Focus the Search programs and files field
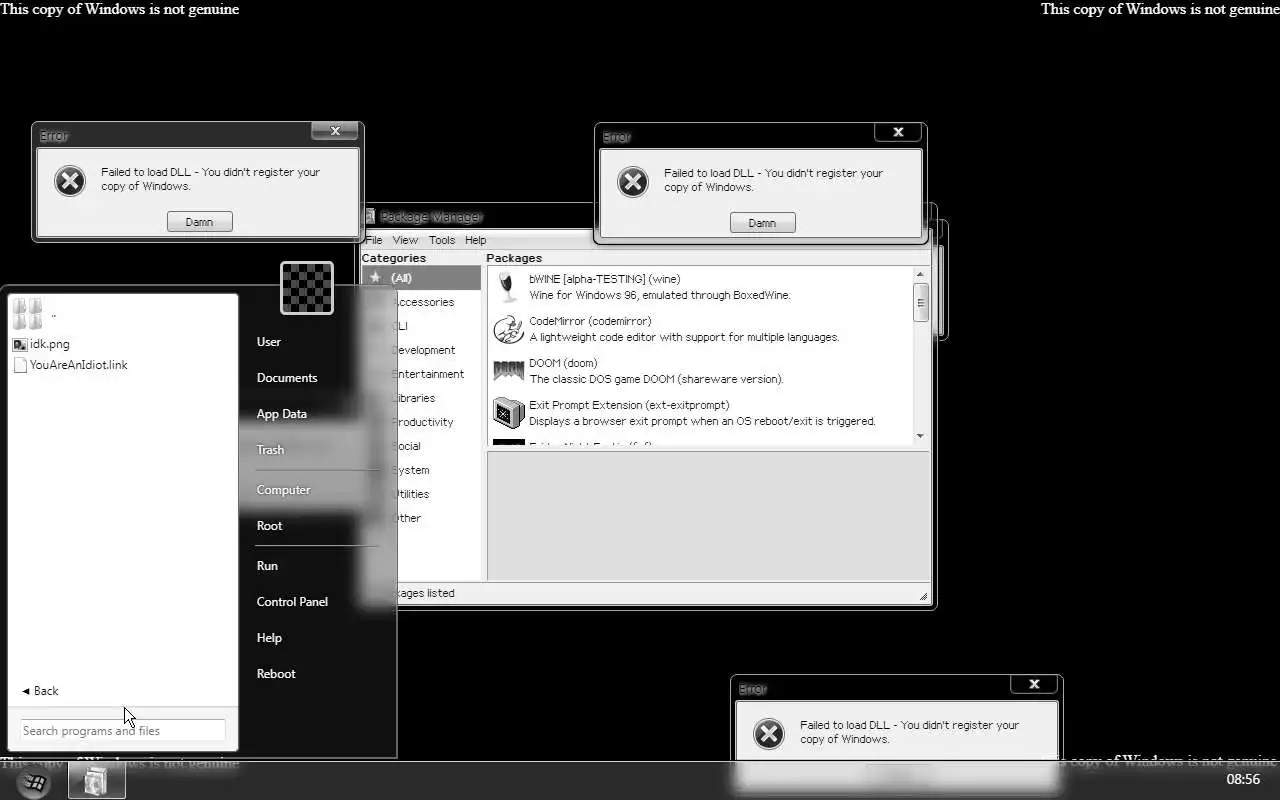This screenshot has width=1280, height=800. [x=122, y=731]
